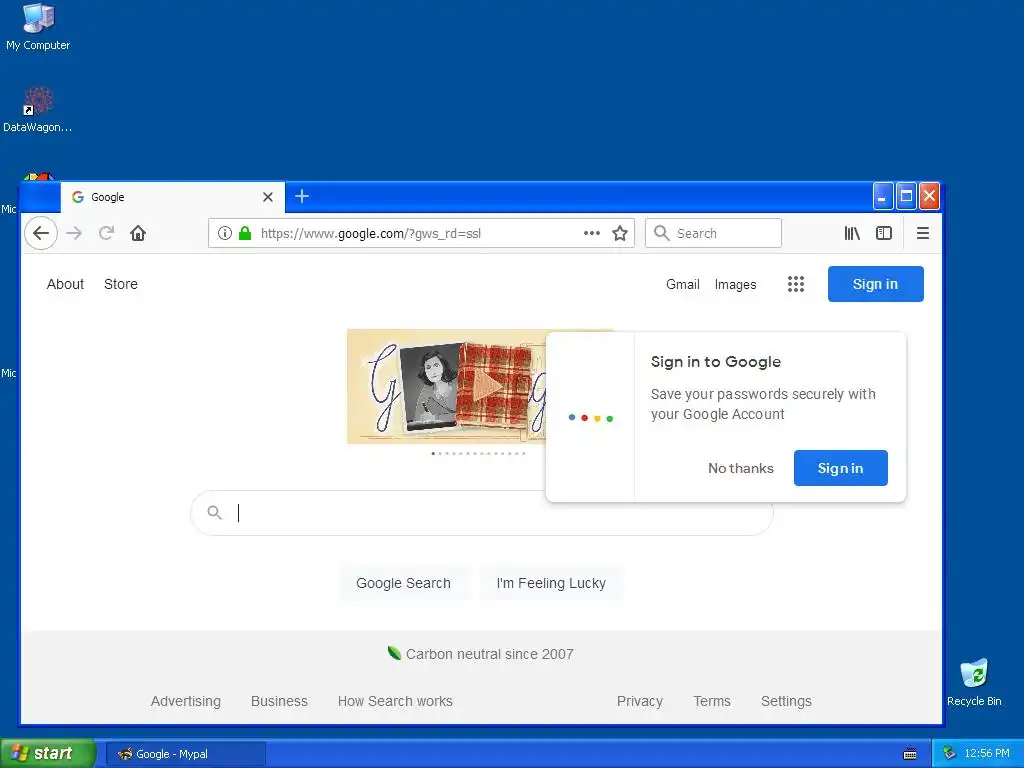
Task: Open the hamburger application menu
Action: click(x=923, y=233)
